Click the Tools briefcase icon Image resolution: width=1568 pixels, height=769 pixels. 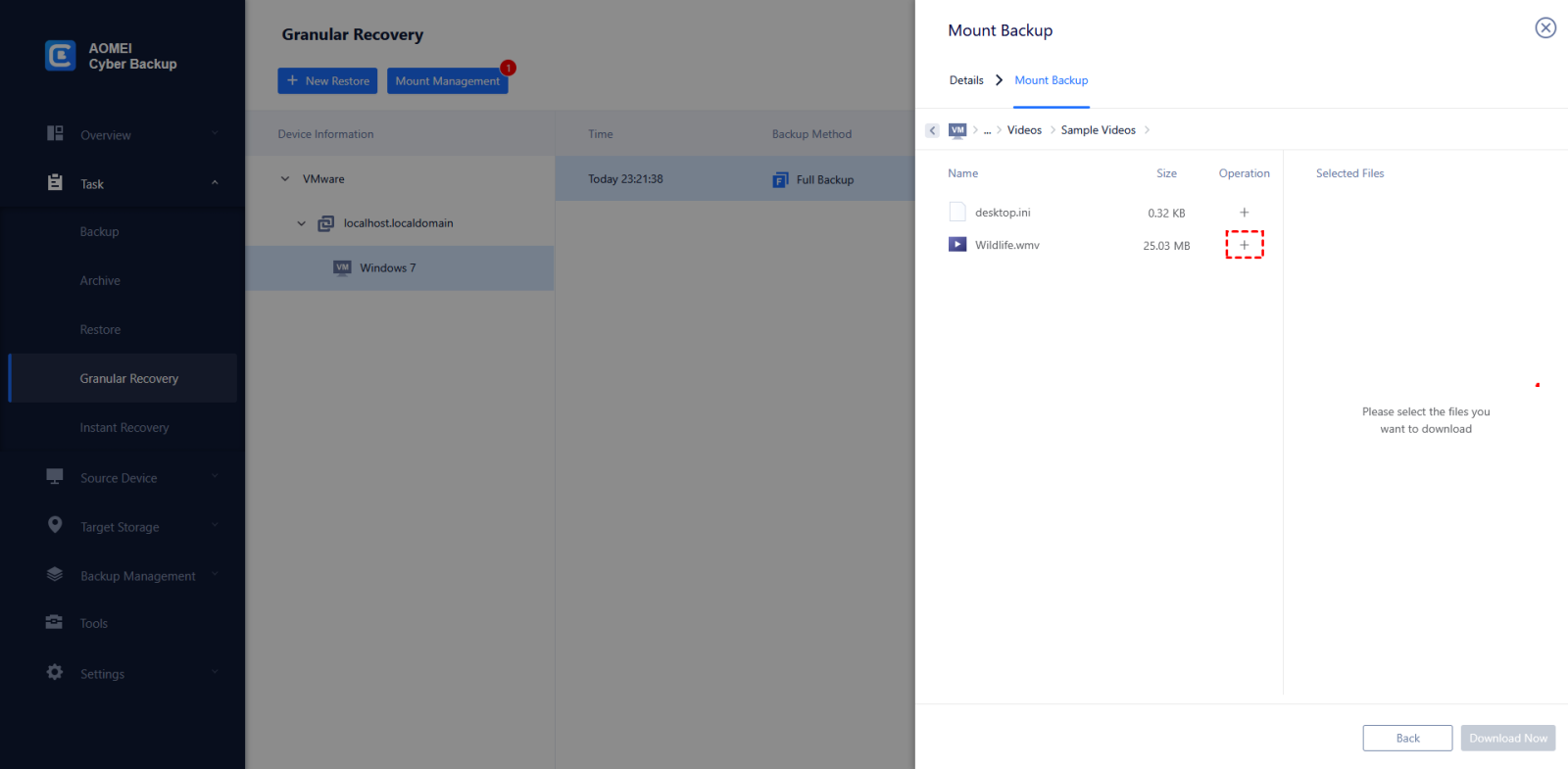pyautogui.click(x=55, y=622)
